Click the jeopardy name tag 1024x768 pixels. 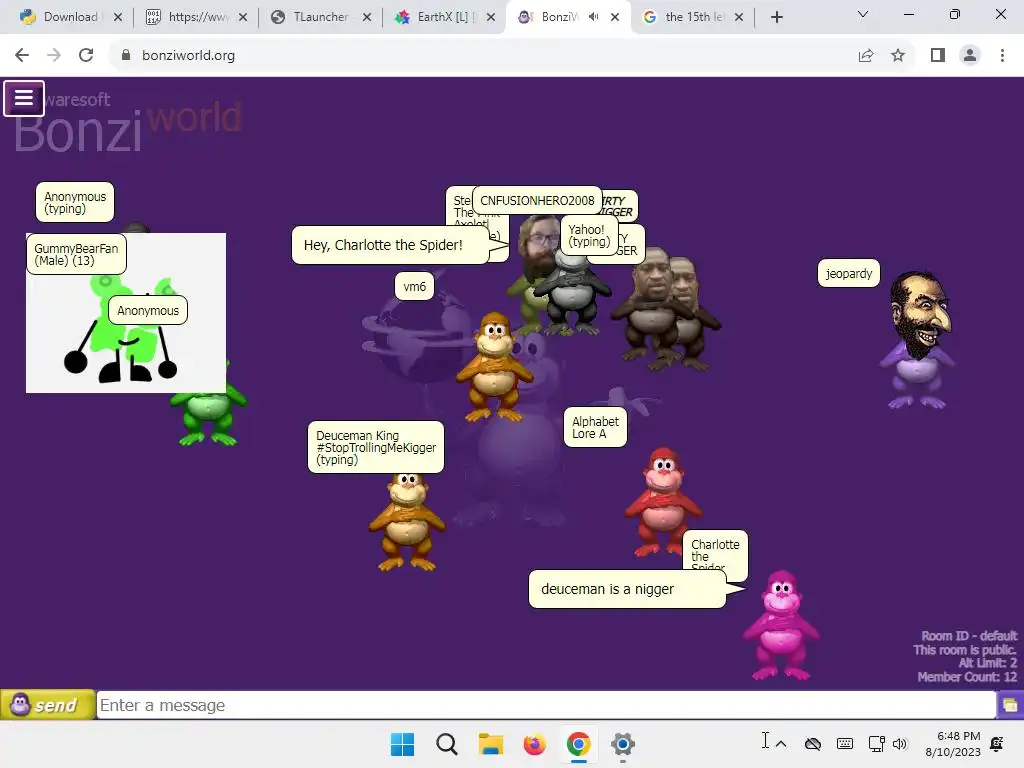(848, 273)
